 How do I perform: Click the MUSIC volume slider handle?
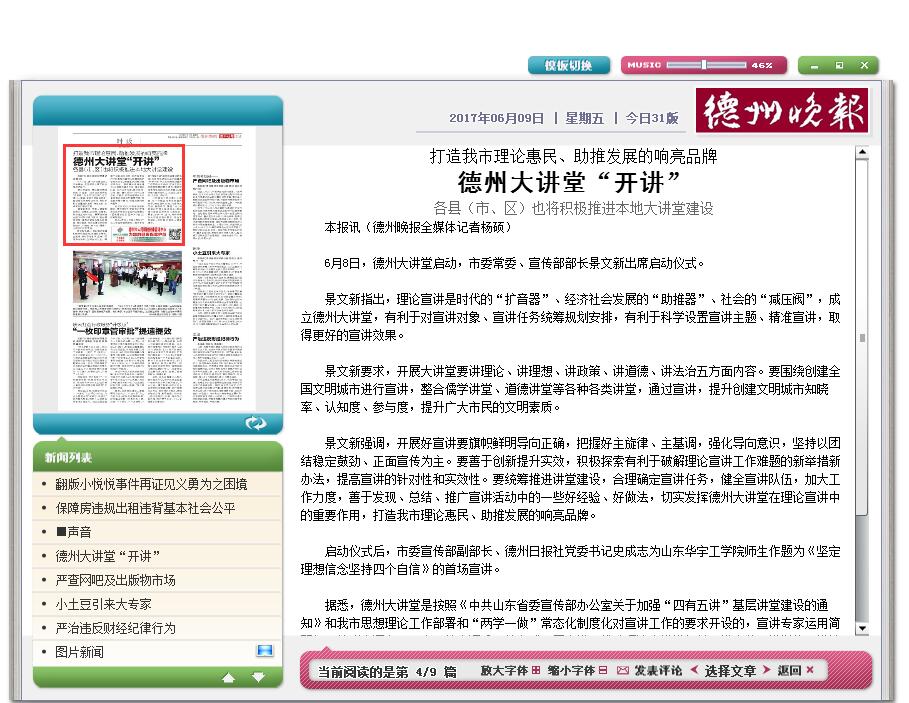[704, 65]
